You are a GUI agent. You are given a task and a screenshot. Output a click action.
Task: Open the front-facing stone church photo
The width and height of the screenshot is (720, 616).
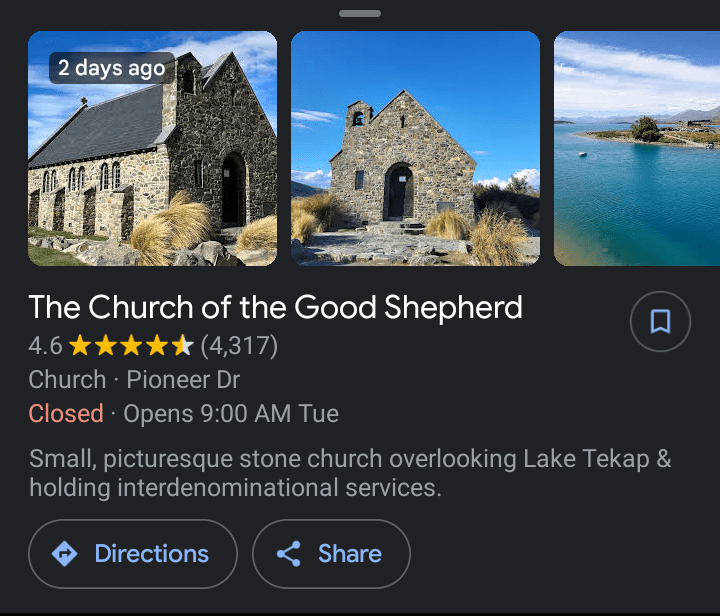[415, 149]
